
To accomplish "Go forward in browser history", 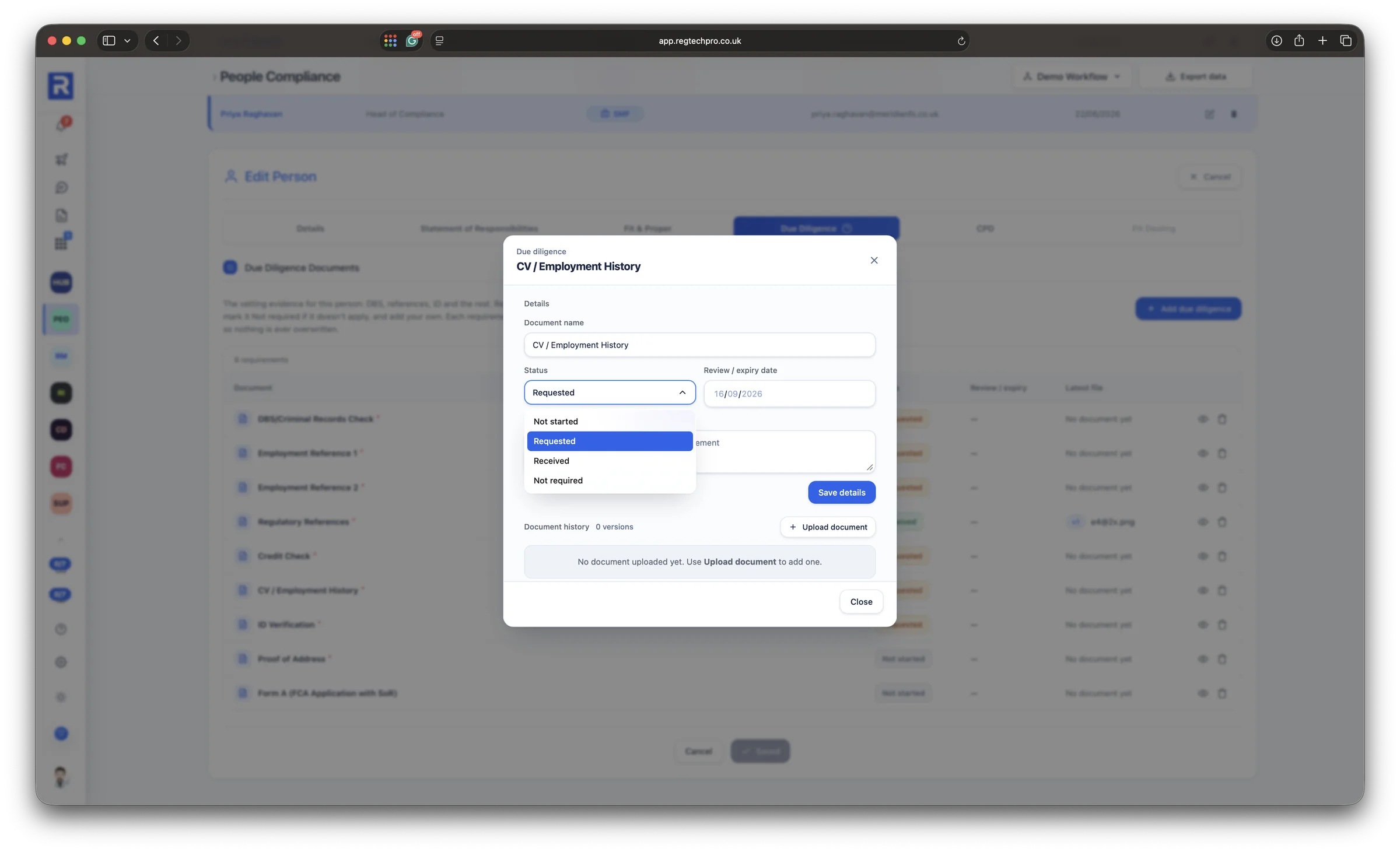I will 178,41.
